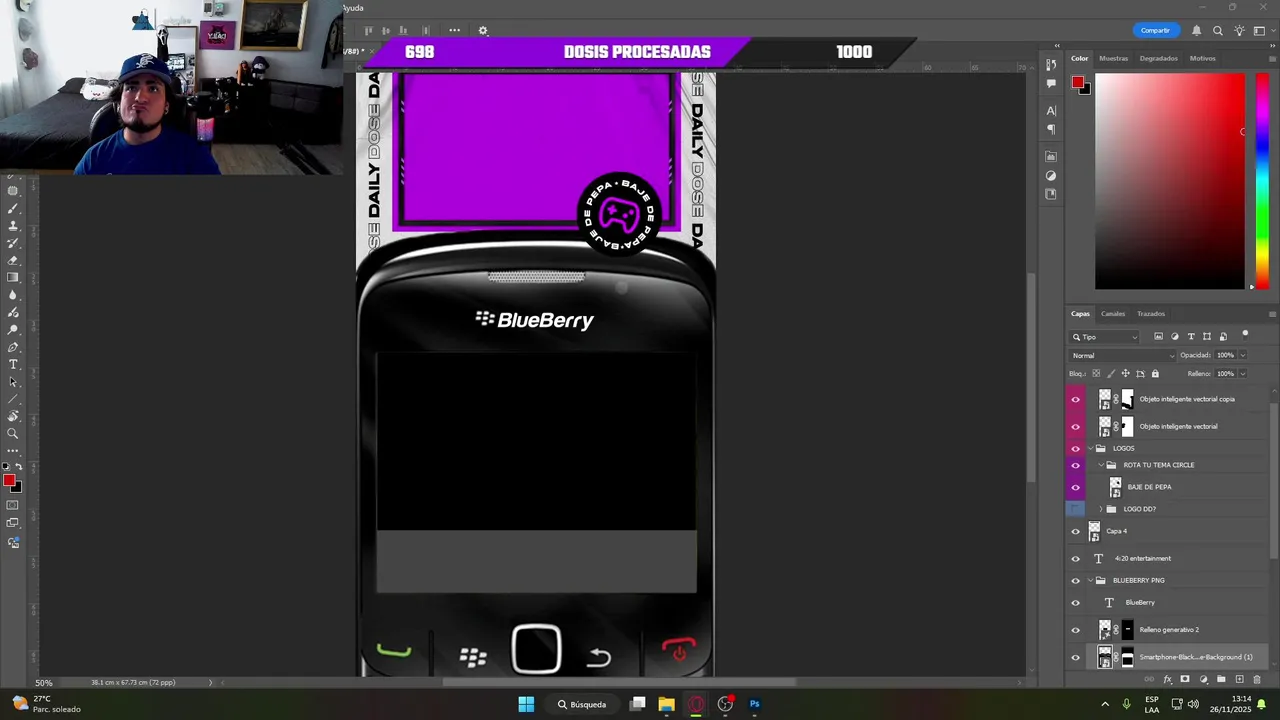
Task: Create new adjustment layer
Action: pyautogui.click(x=1203, y=680)
